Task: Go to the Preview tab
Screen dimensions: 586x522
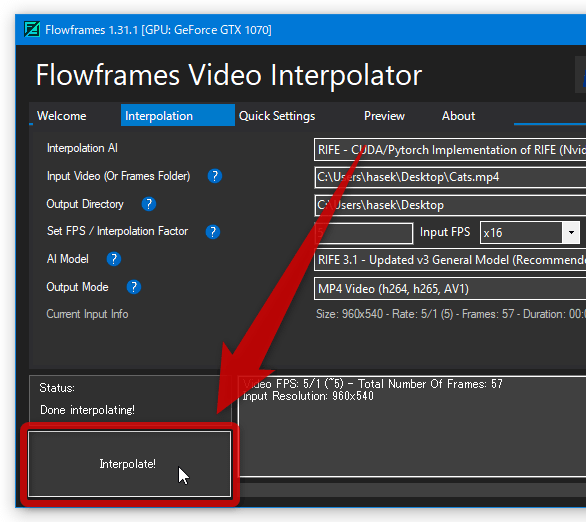Action: point(384,116)
